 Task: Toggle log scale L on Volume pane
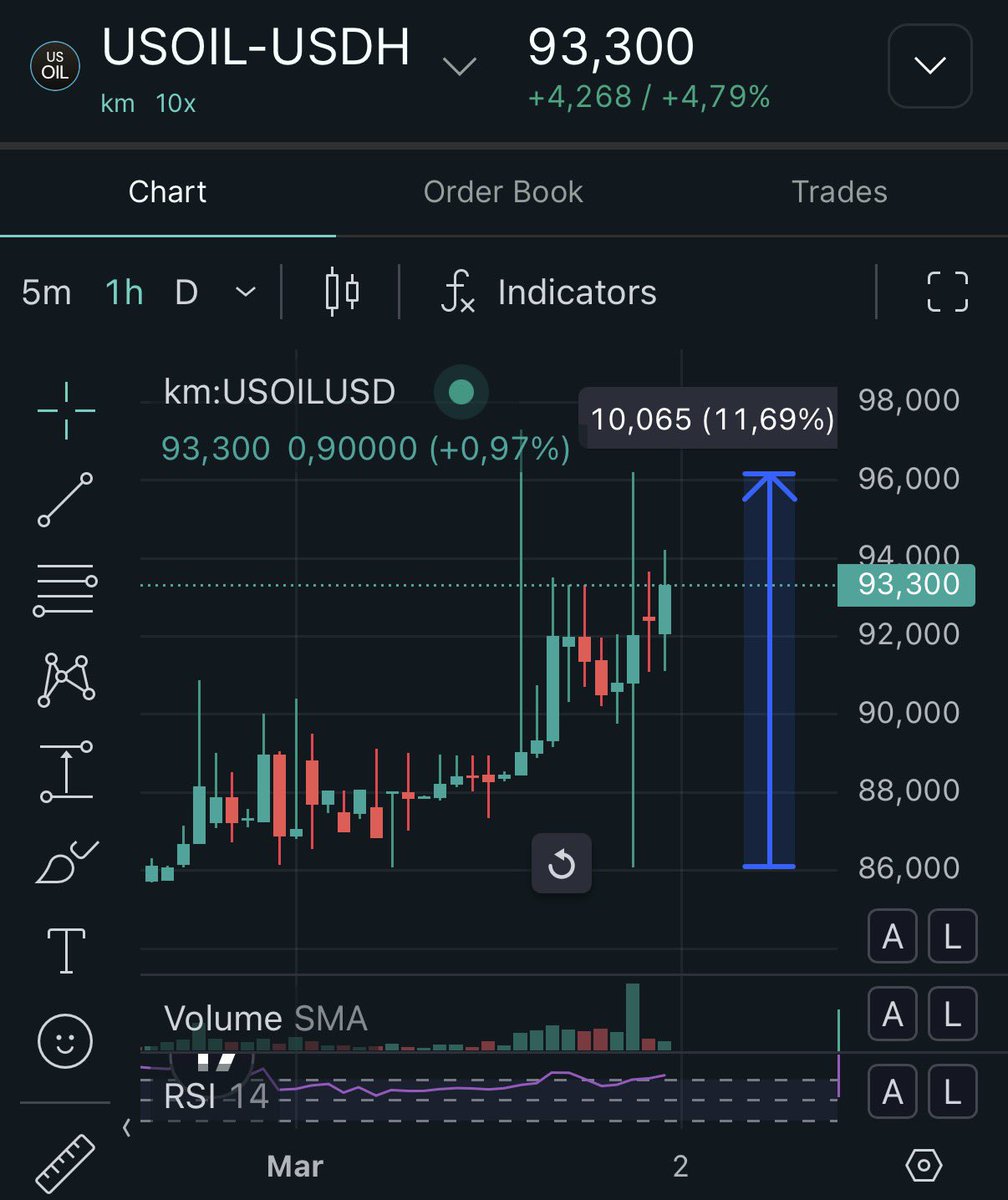pos(952,1016)
